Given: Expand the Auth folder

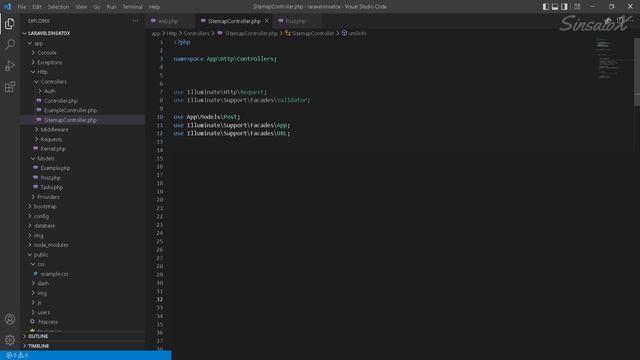Looking at the screenshot, I should click(49, 91).
